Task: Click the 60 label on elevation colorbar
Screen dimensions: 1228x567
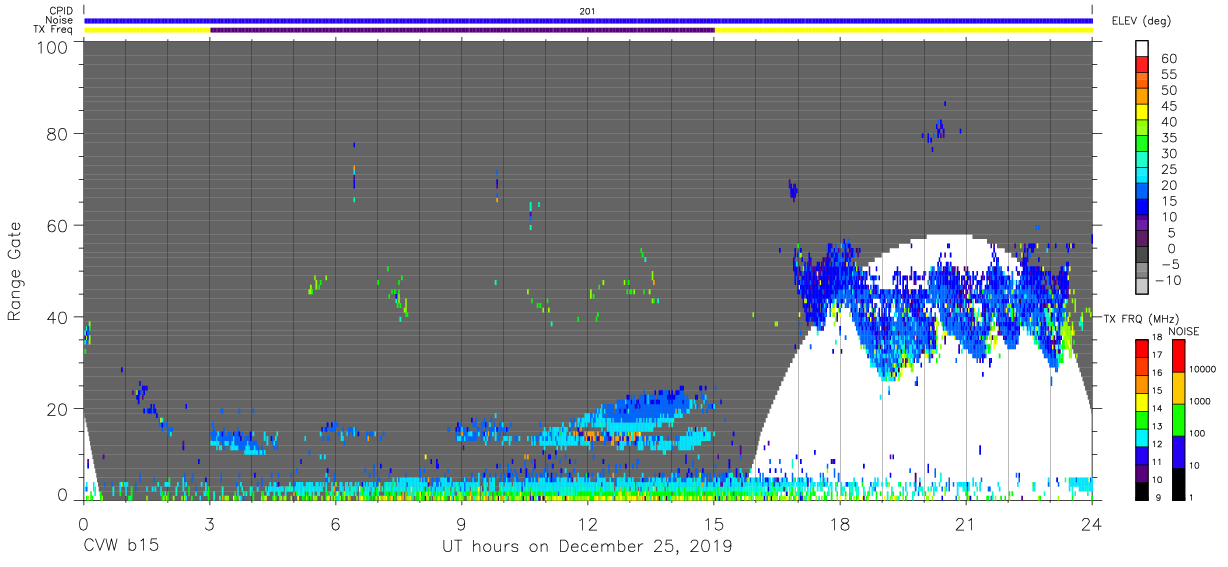Action: (1168, 59)
